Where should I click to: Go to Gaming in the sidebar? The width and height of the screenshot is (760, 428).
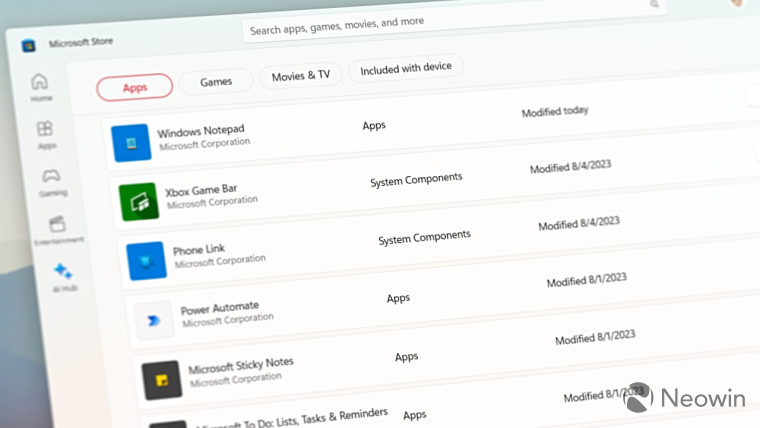(51, 178)
